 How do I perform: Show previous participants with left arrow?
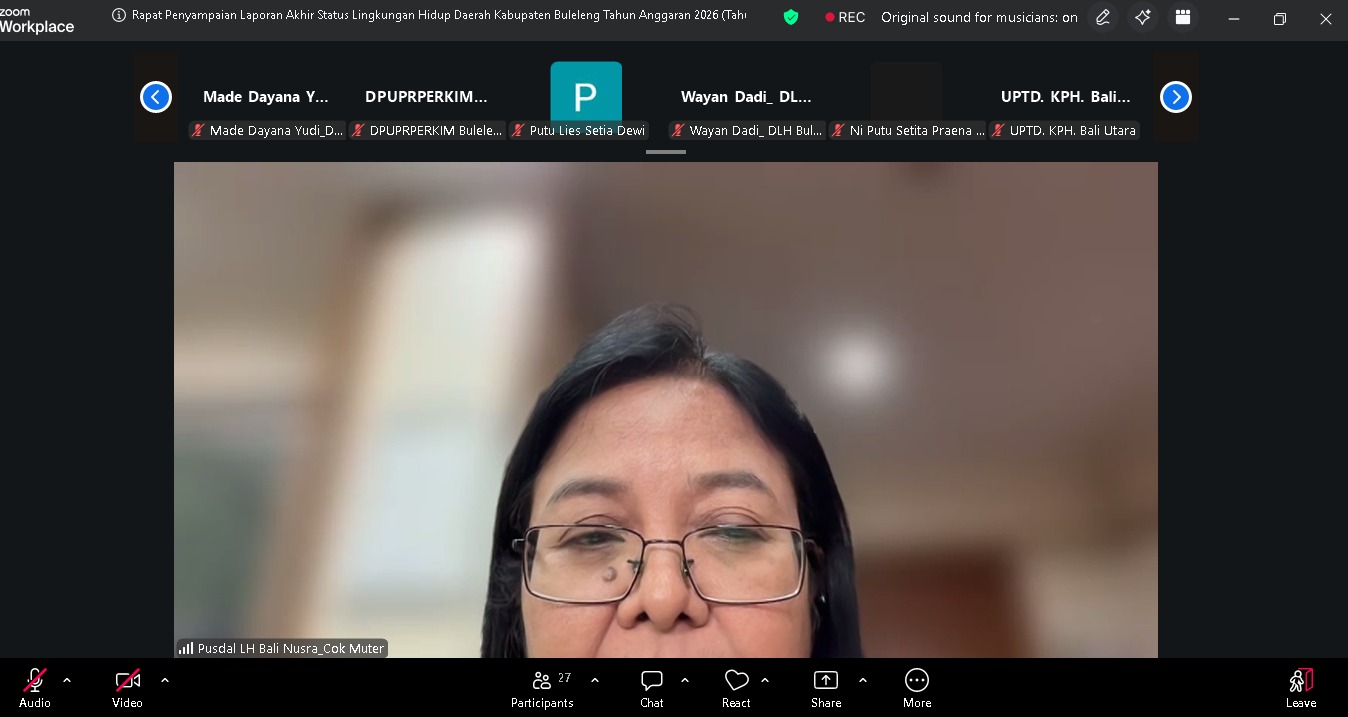coord(156,97)
